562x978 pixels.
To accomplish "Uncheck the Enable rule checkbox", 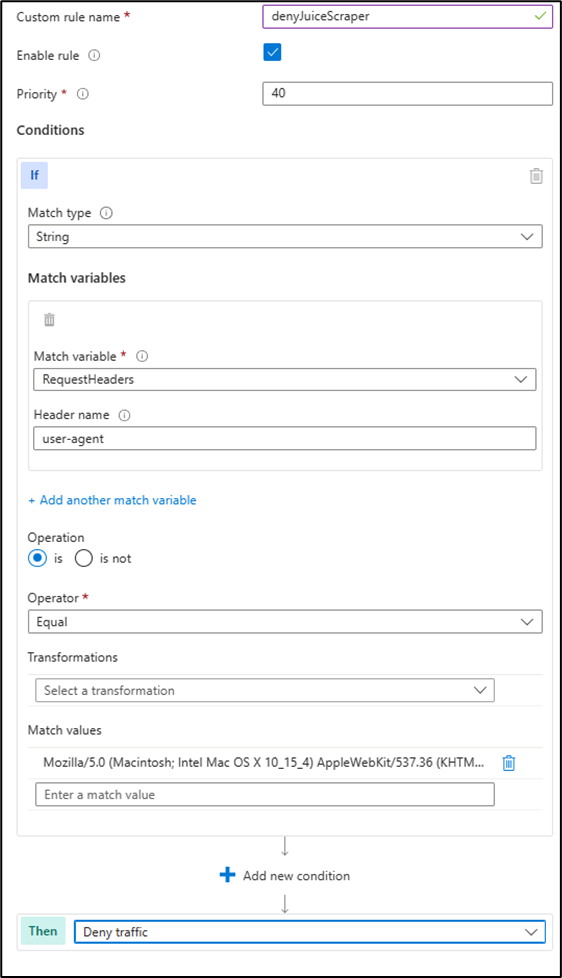I will click(x=273, y=52).
